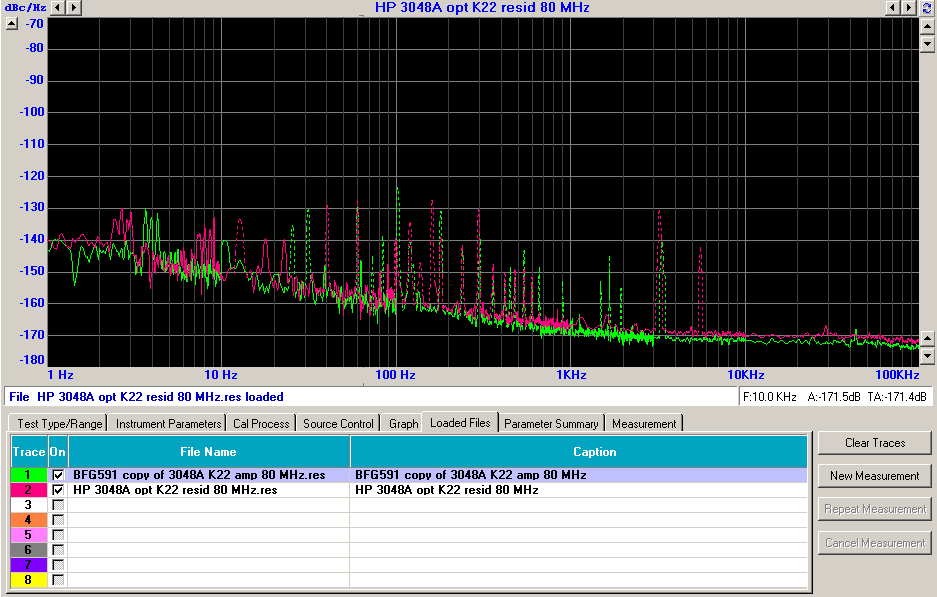Uncheck the On box for trace 2
Image resolution: width=937 pixels, height=597 pixels.
(x=58, y=490)
